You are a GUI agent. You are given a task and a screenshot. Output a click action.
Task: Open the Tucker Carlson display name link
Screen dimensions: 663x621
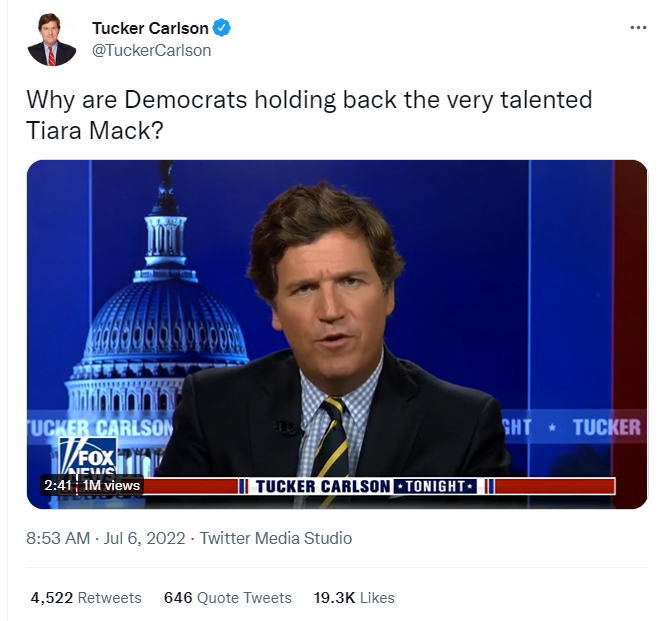[x=150, y=28]
